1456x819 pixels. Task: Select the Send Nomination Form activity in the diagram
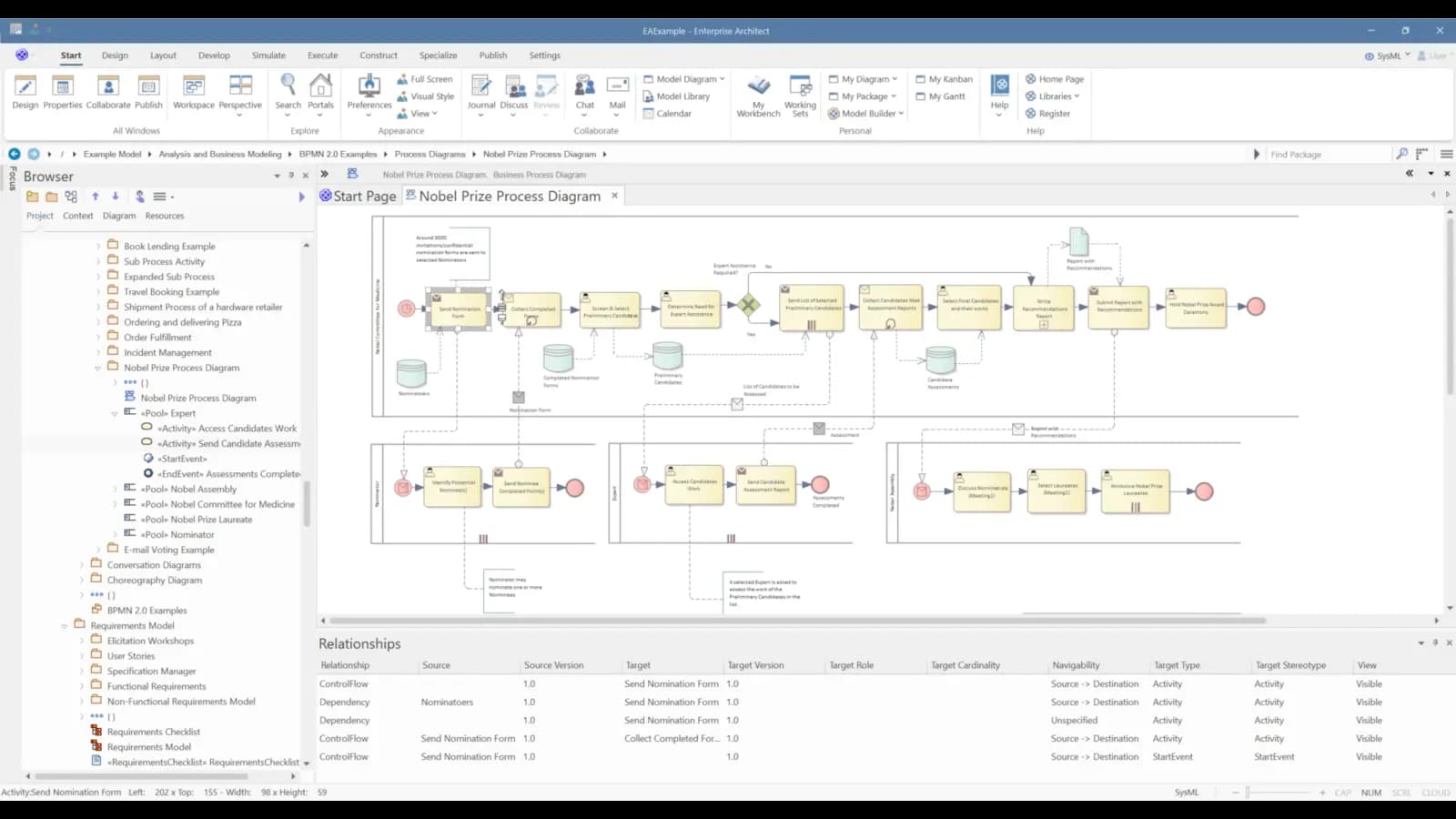pos(460,310)
